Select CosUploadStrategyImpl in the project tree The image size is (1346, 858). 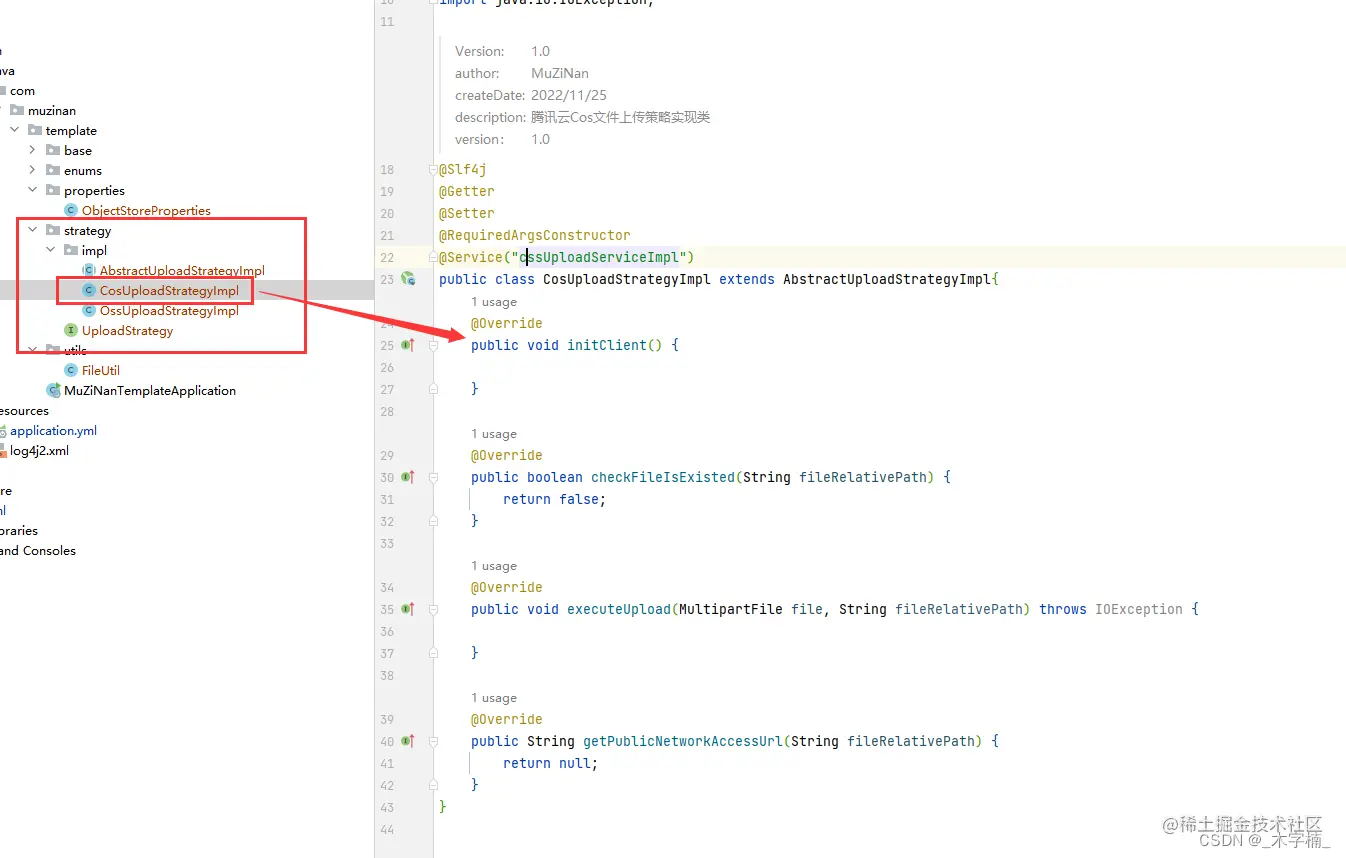click(x=169, y=291)
